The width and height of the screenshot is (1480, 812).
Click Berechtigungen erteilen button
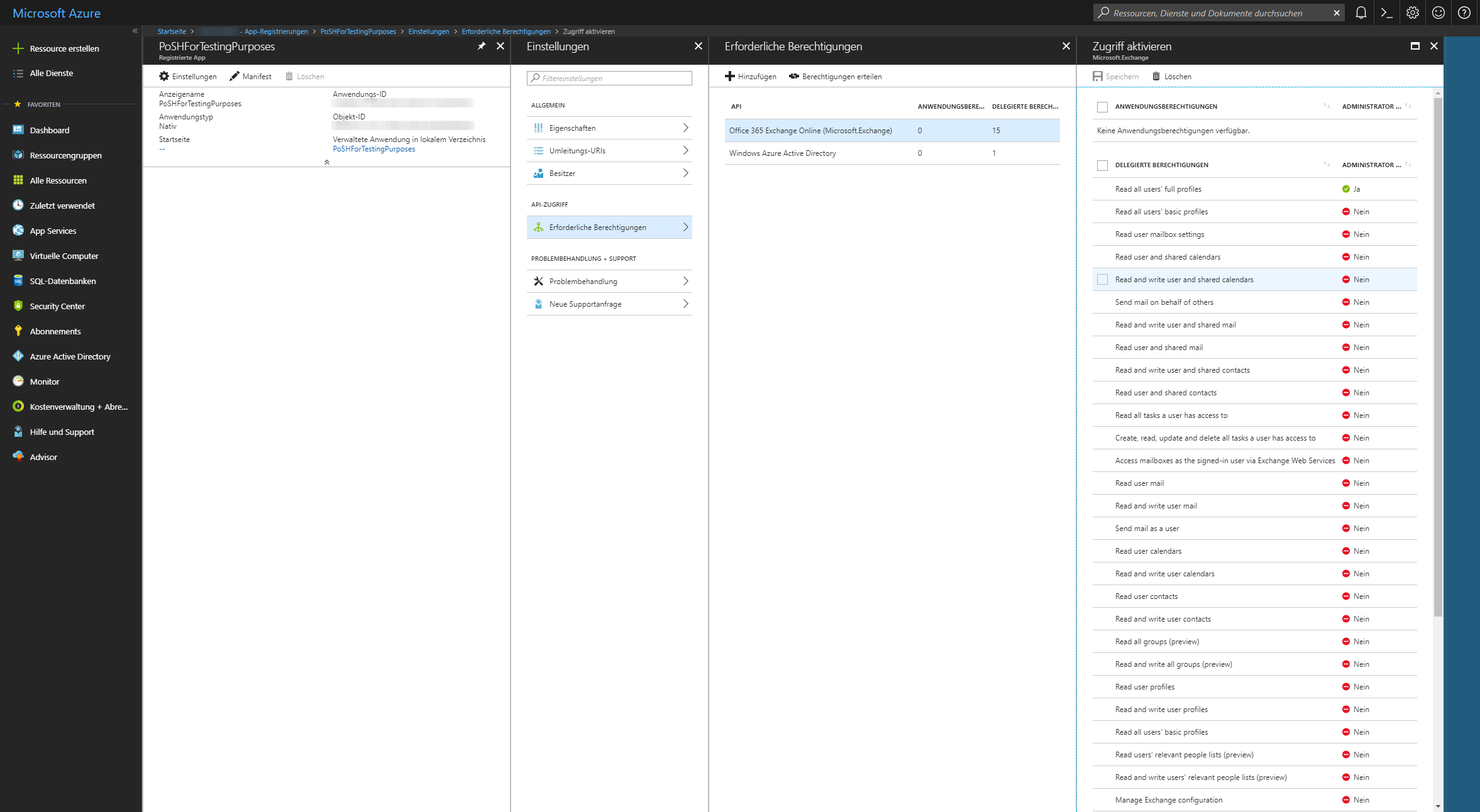point(835,76)
